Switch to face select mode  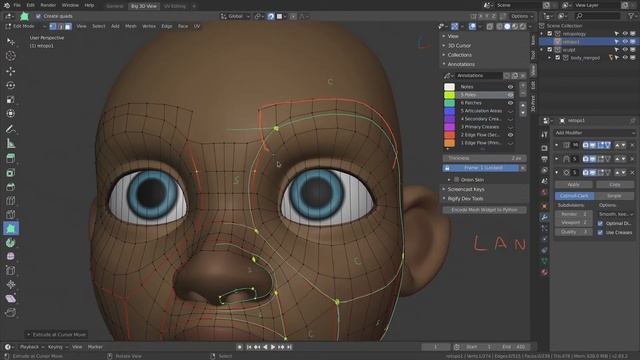tap(68, 26)
